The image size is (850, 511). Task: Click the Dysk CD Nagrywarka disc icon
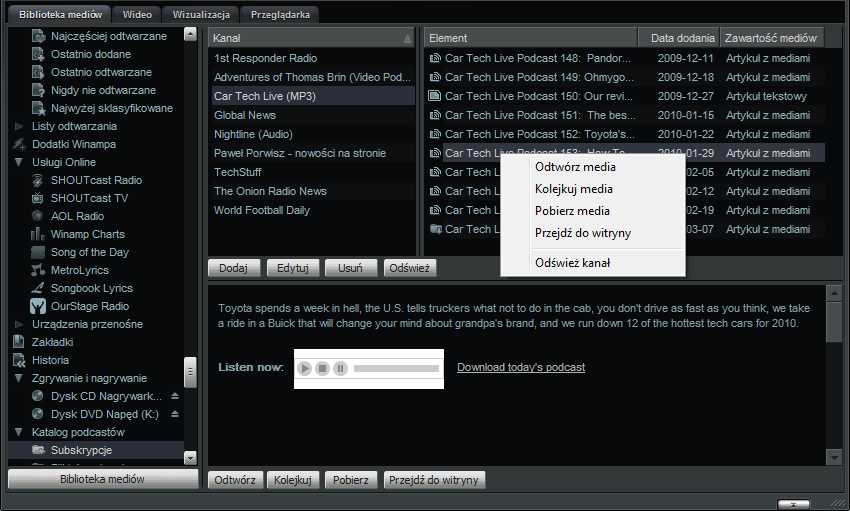37,396
